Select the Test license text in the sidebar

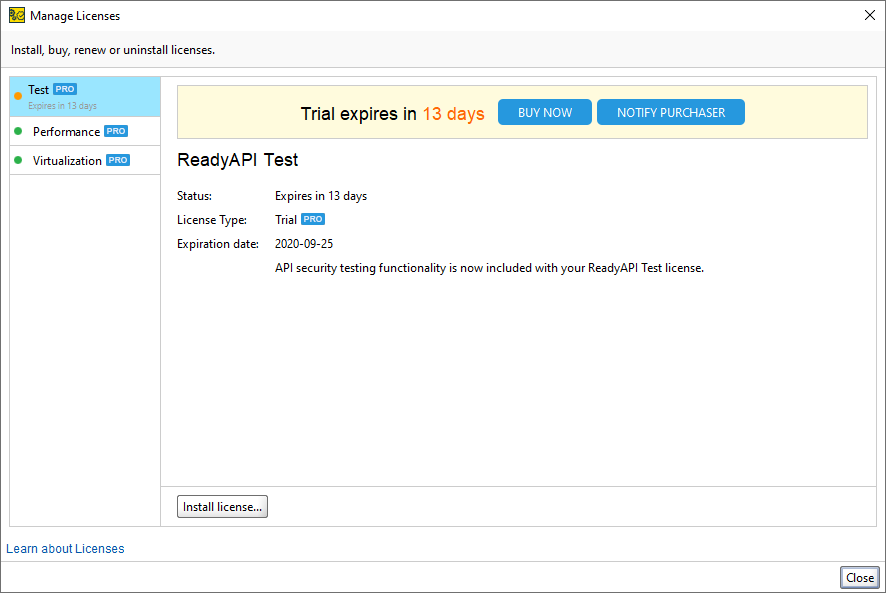tap(38, 90)
